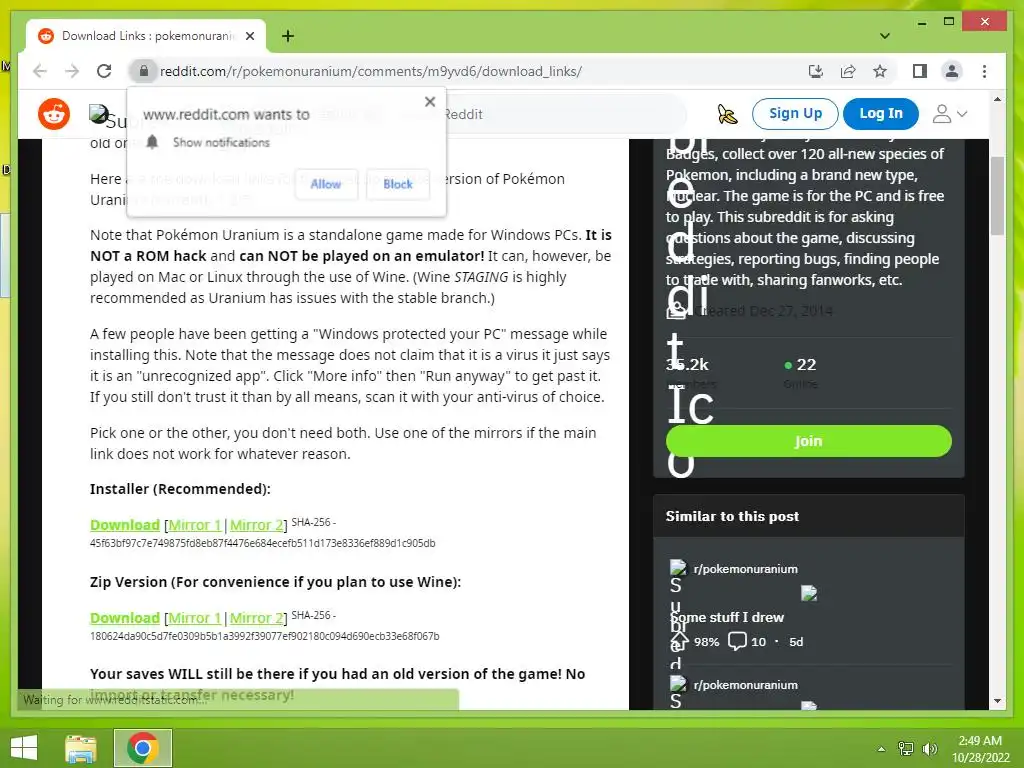Open Zip Version Mirror 2 link
Screen dimensions: 1024x768
pos(257,618)
